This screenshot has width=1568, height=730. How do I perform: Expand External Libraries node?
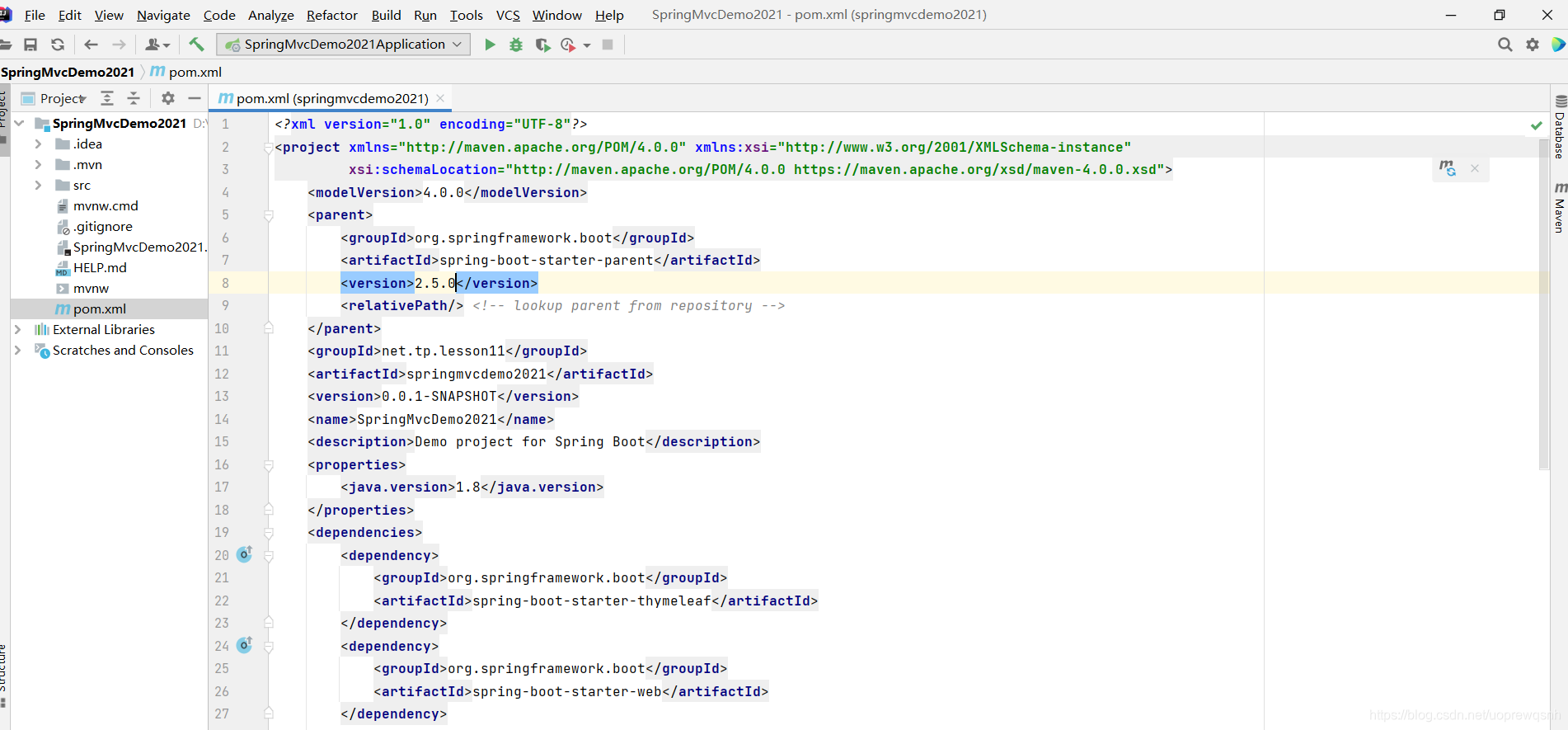point(18,330)
